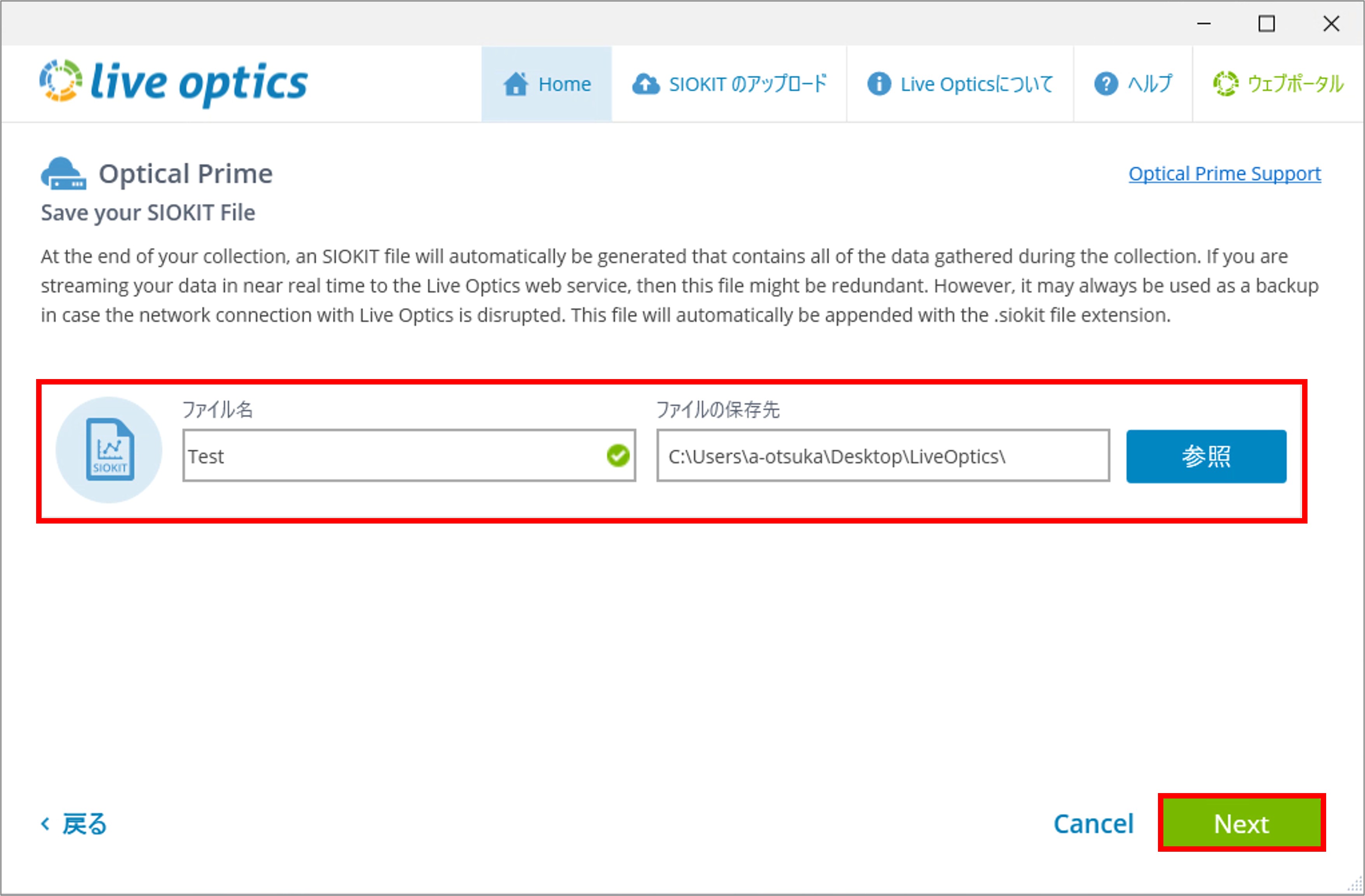
Task: Click the green Next button
Action: tap(1242, 824)
